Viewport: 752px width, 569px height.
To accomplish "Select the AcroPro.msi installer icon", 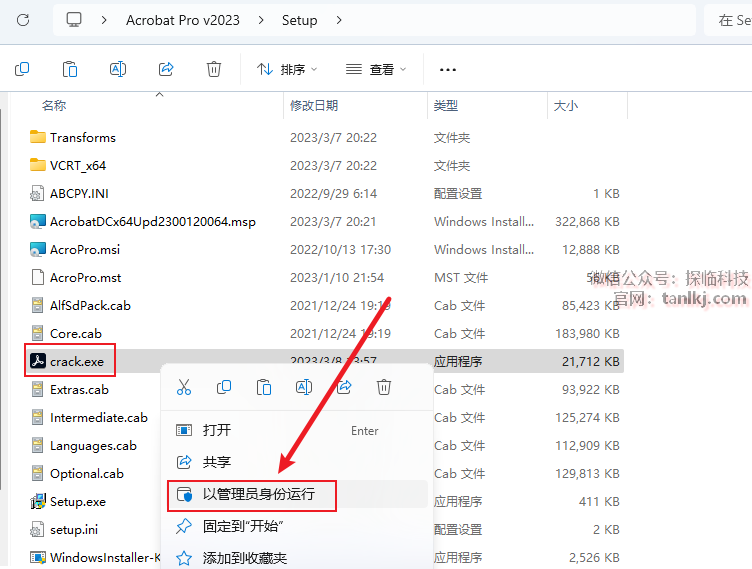I will pos(38,249).
